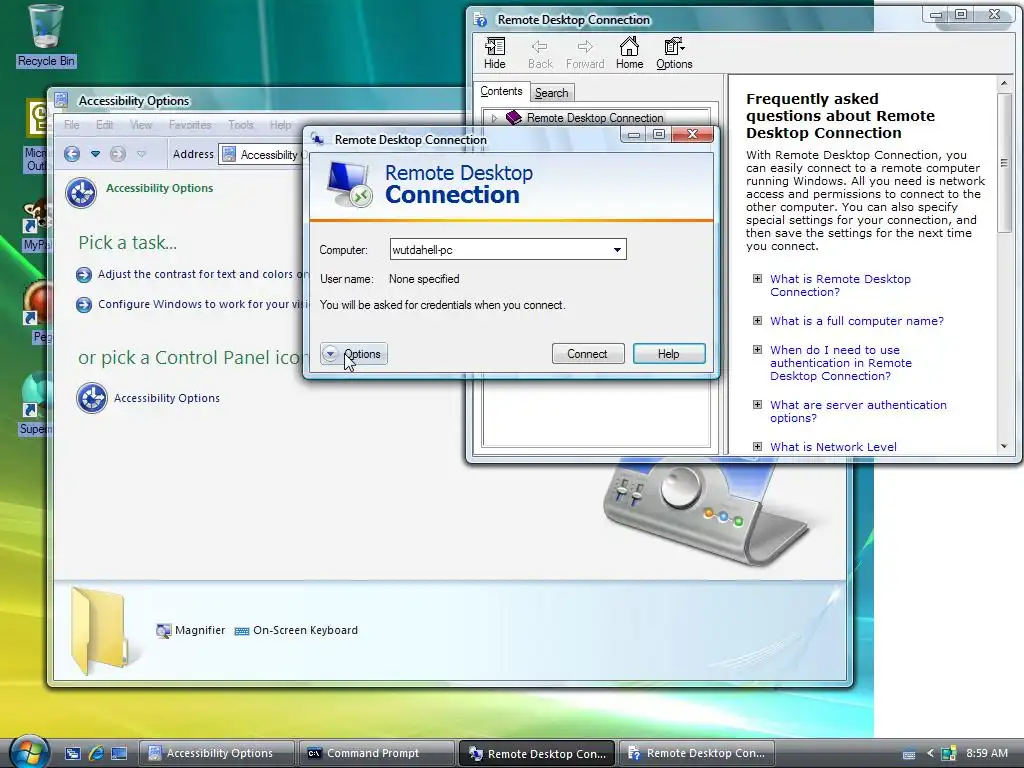Open the Options menu in help toolbar

[x=674, y=53]
